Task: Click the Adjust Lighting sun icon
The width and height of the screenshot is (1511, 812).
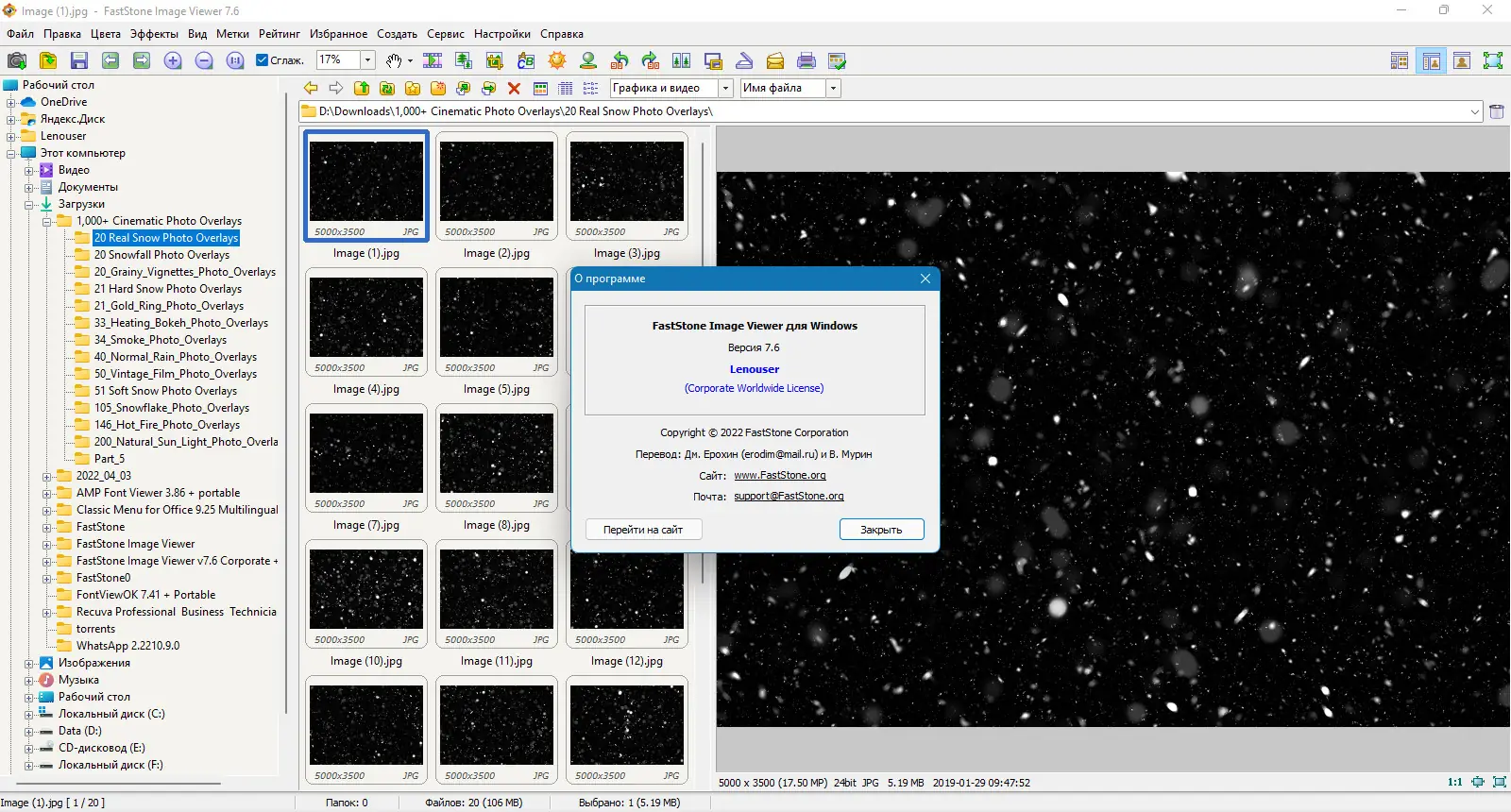Action: [x=557, y=61]
